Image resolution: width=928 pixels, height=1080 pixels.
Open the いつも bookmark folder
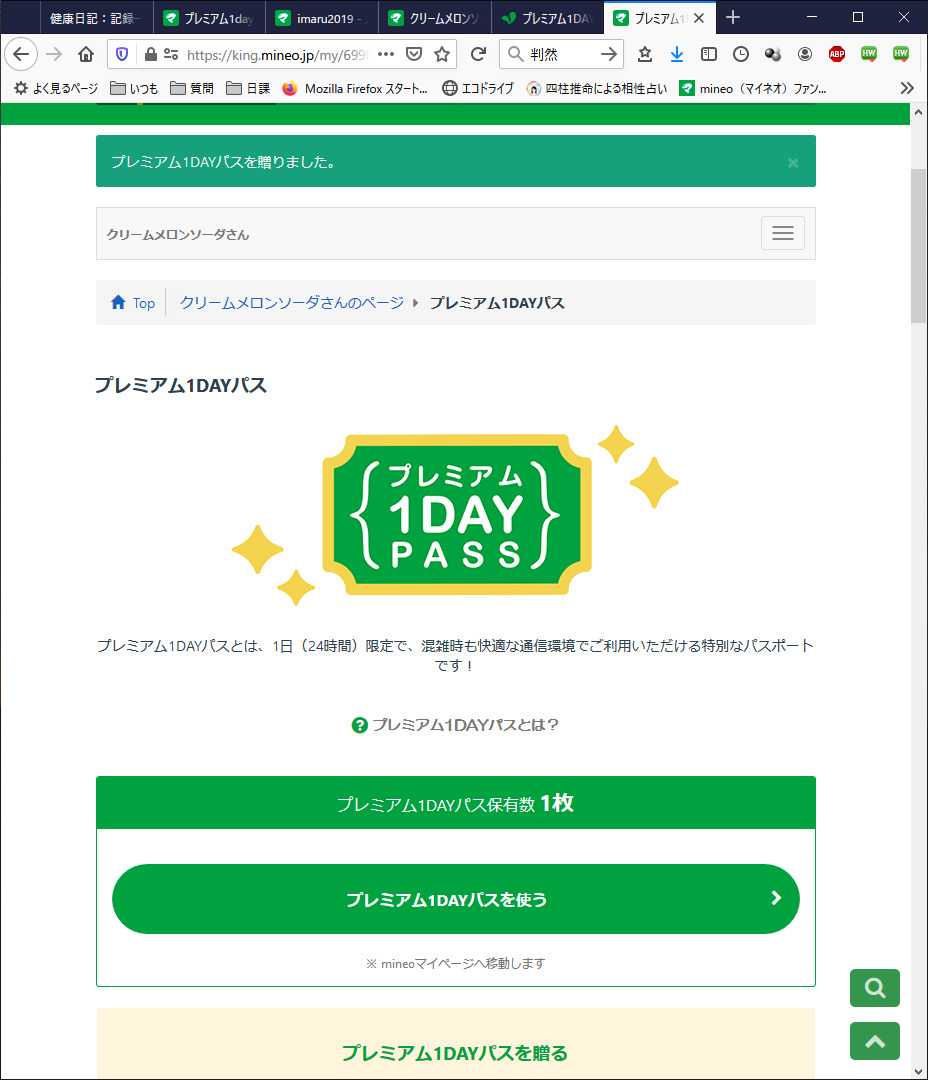click(x=134, y=88)
